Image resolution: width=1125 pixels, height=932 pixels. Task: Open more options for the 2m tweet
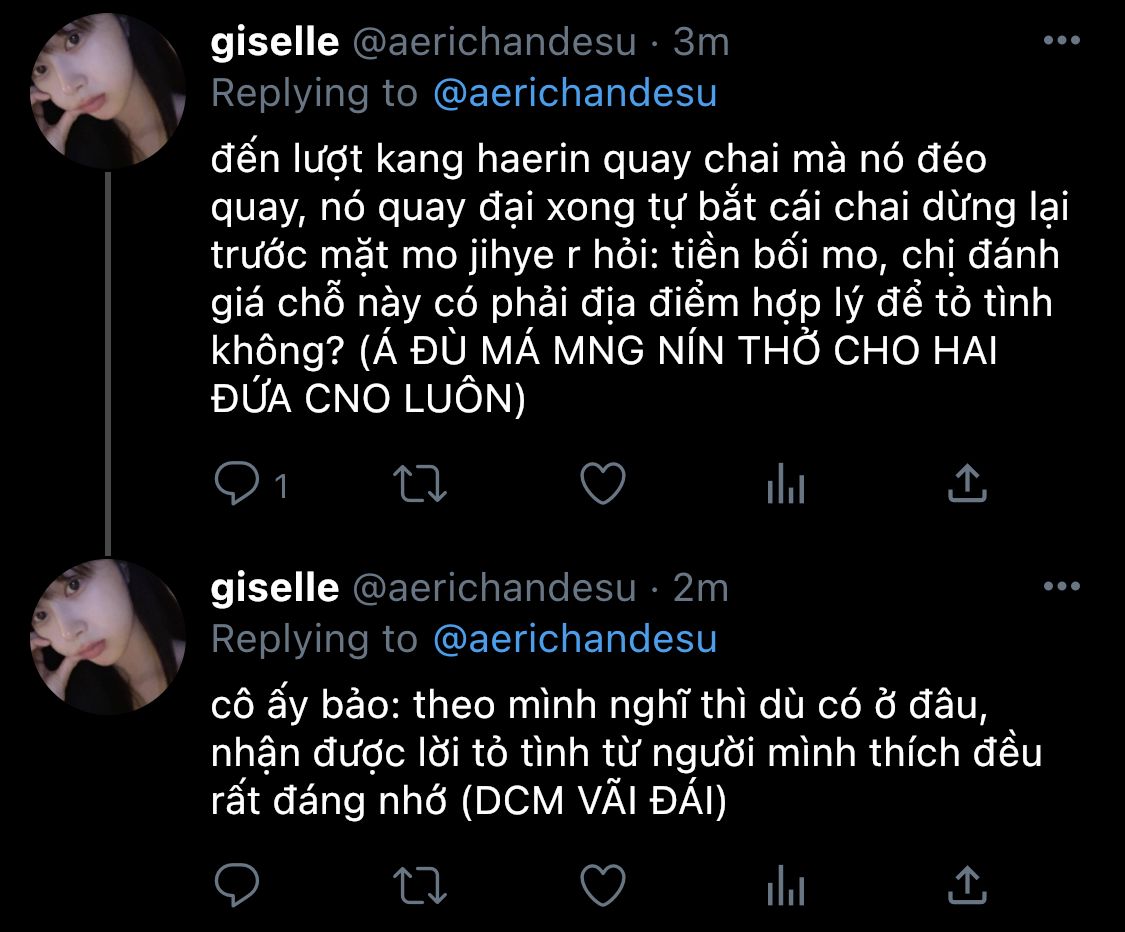tap(1062, 586)
